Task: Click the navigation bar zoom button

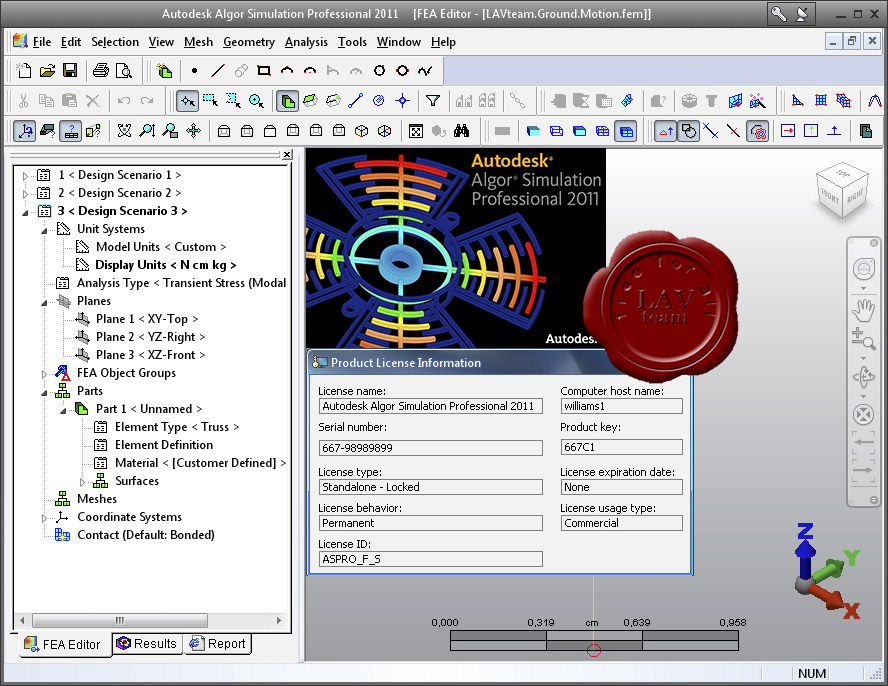Action: [x=863, y=339]
